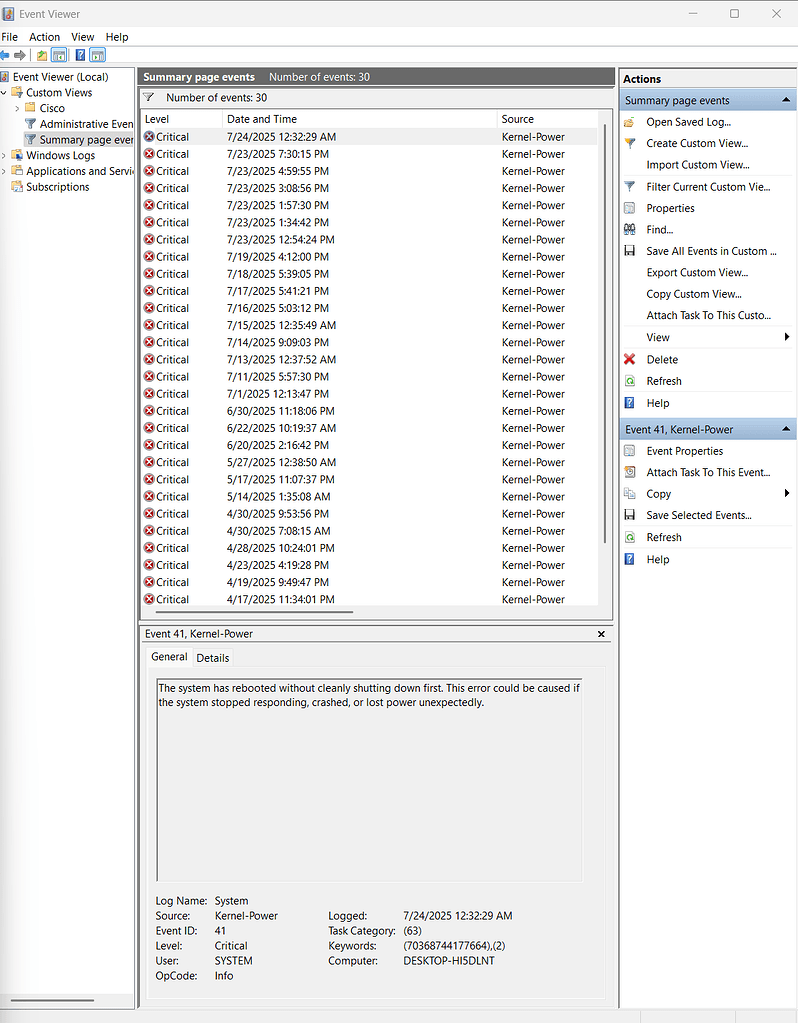Select the event dated 7/19/2025 4:12:00 PM
798x1023 pixels.
tap(369, 257)
